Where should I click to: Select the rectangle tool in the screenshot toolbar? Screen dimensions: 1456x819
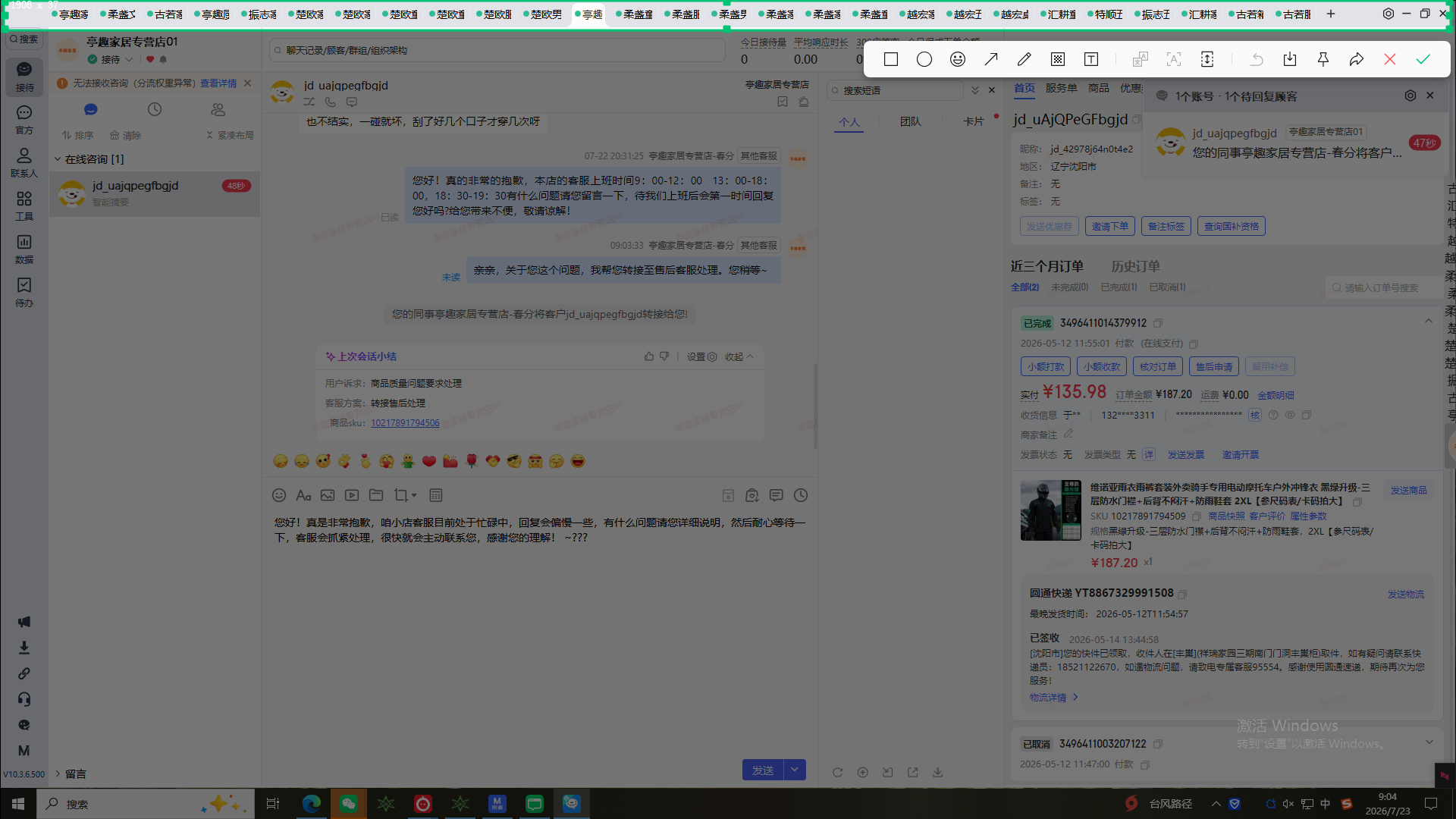891,59
